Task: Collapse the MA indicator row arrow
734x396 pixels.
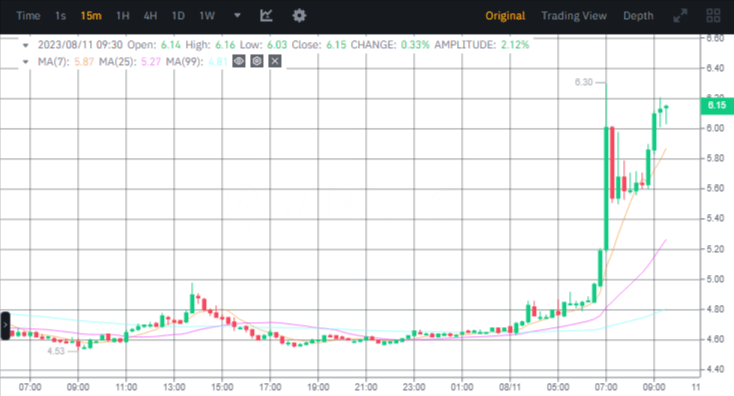Action: click(26, 62)
